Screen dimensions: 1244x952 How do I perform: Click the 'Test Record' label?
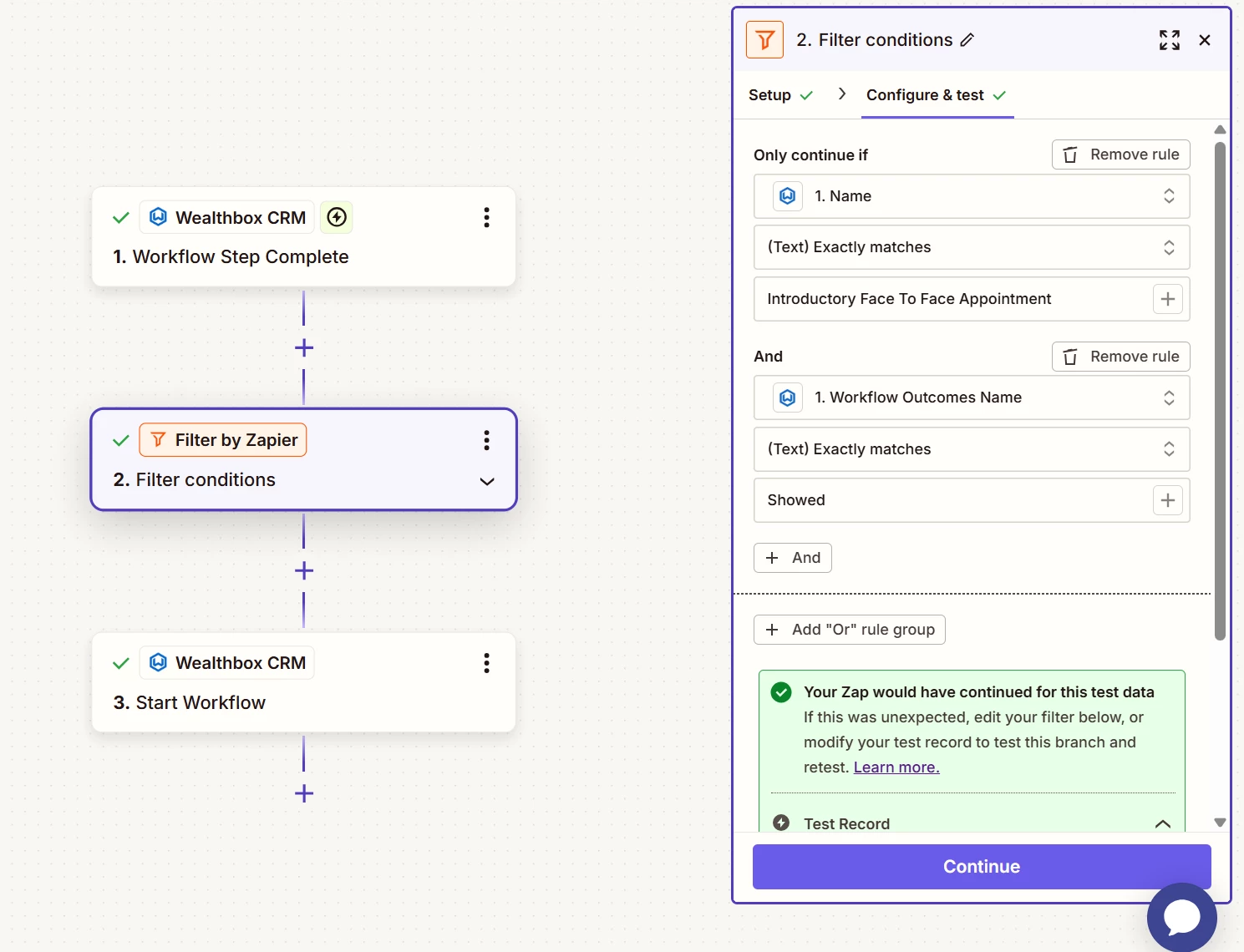tap(847, 823)
